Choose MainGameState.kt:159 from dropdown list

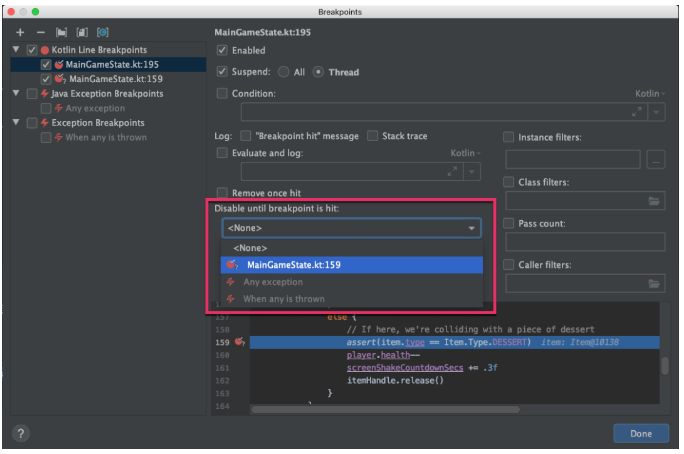pyautogui.click(x=352, y=265)
